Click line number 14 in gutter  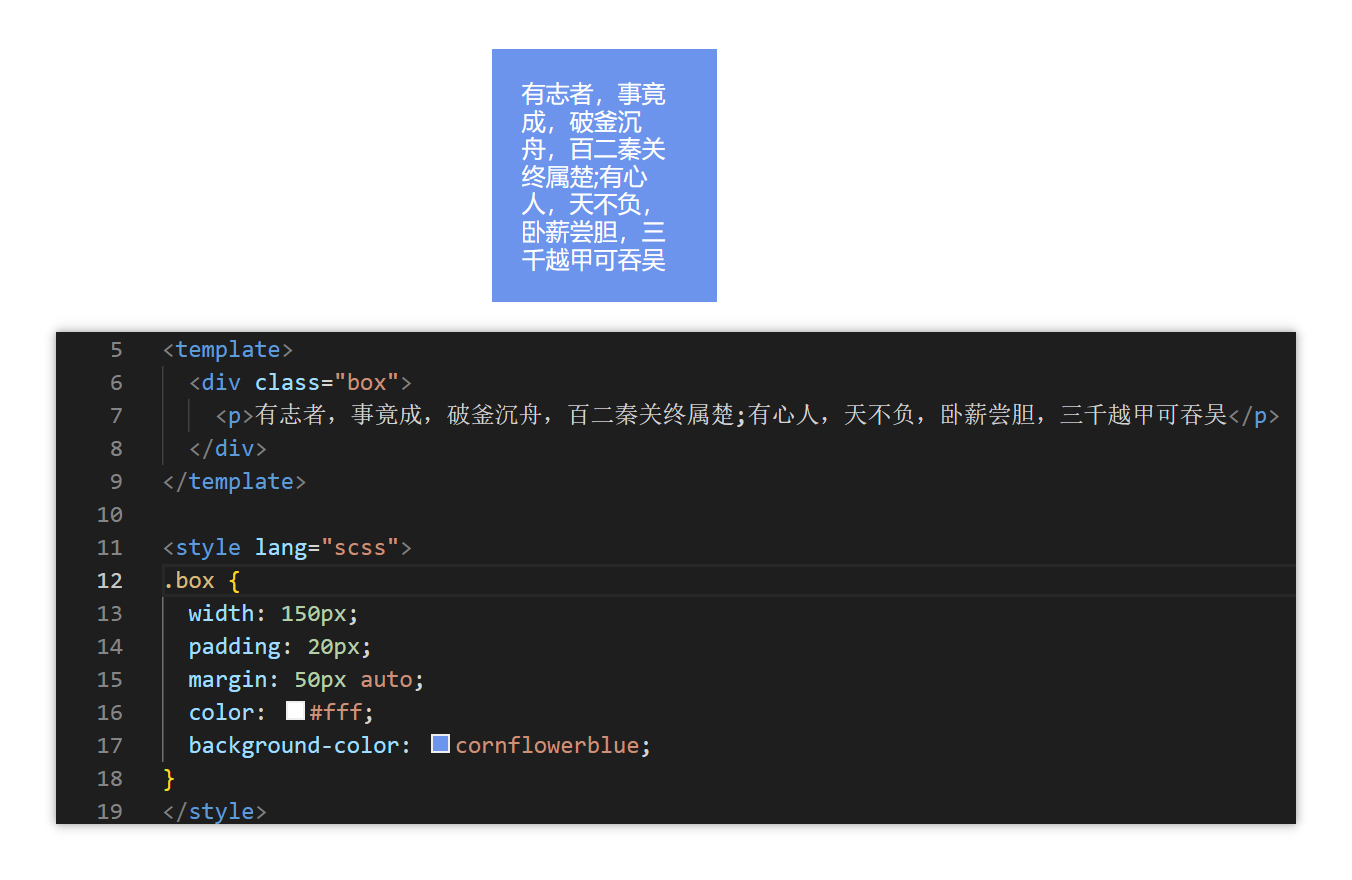point(110,647)
